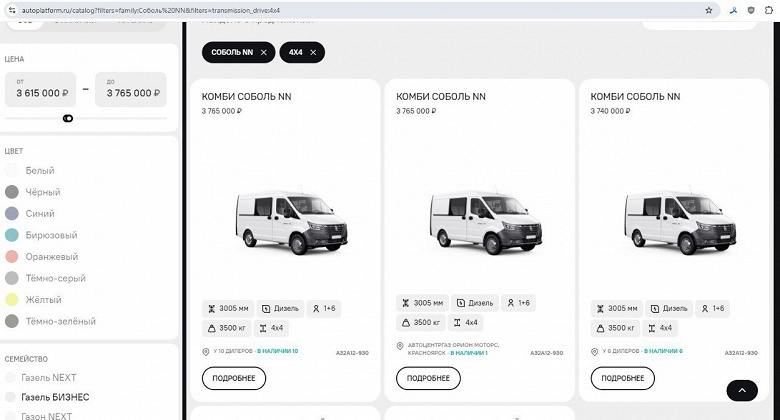Open ПОДРОБНЕЕ on the 3 740 000 ₽ card
This screenshot has width=780, height=420.
(x=622, y=378)
